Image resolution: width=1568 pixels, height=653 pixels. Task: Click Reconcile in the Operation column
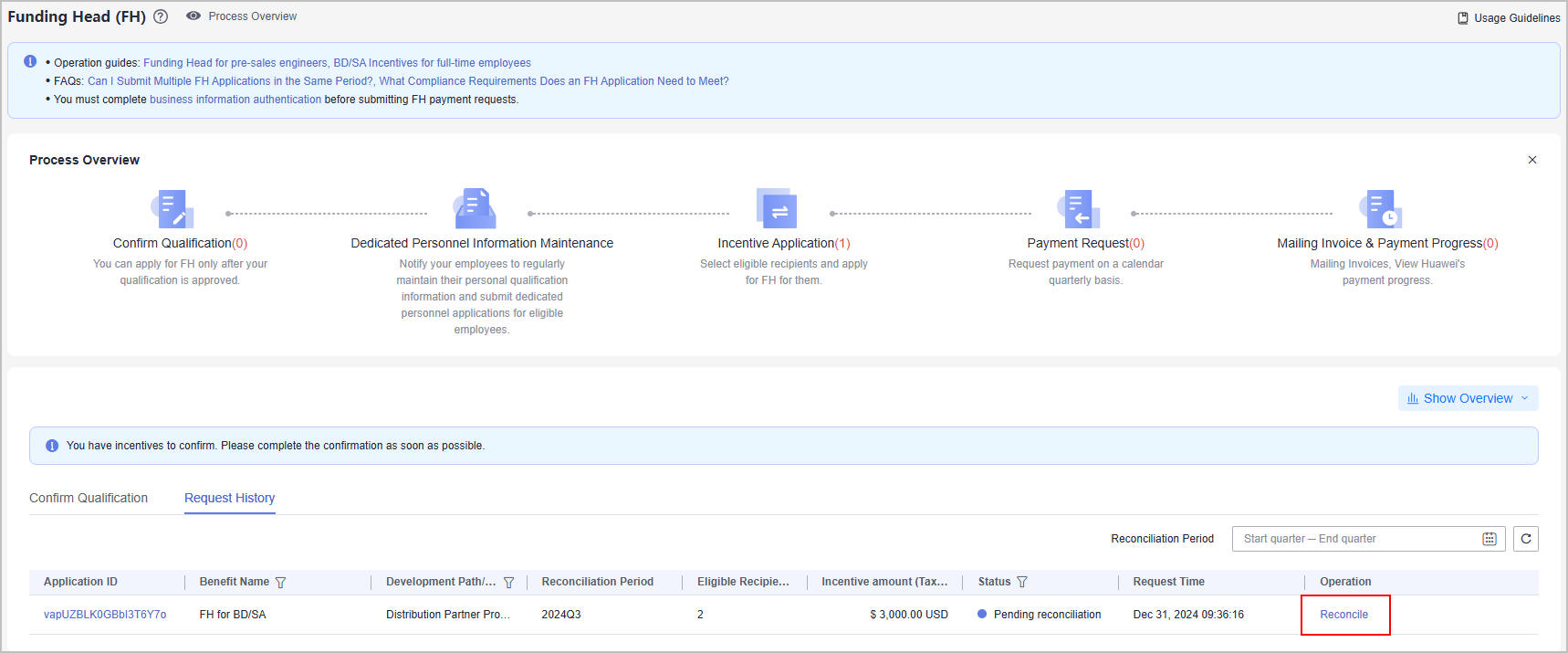tap(1343, 615)
